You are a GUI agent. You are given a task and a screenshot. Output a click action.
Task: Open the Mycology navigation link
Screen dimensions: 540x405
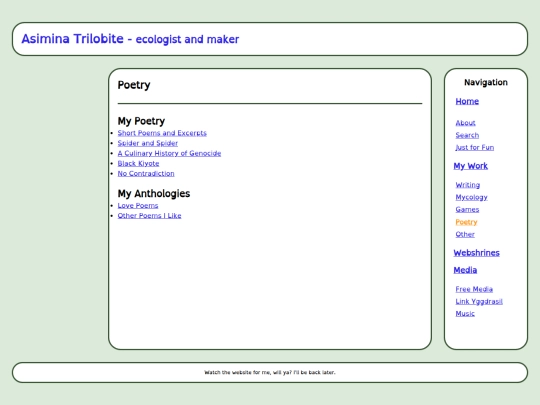coord(471,197)
